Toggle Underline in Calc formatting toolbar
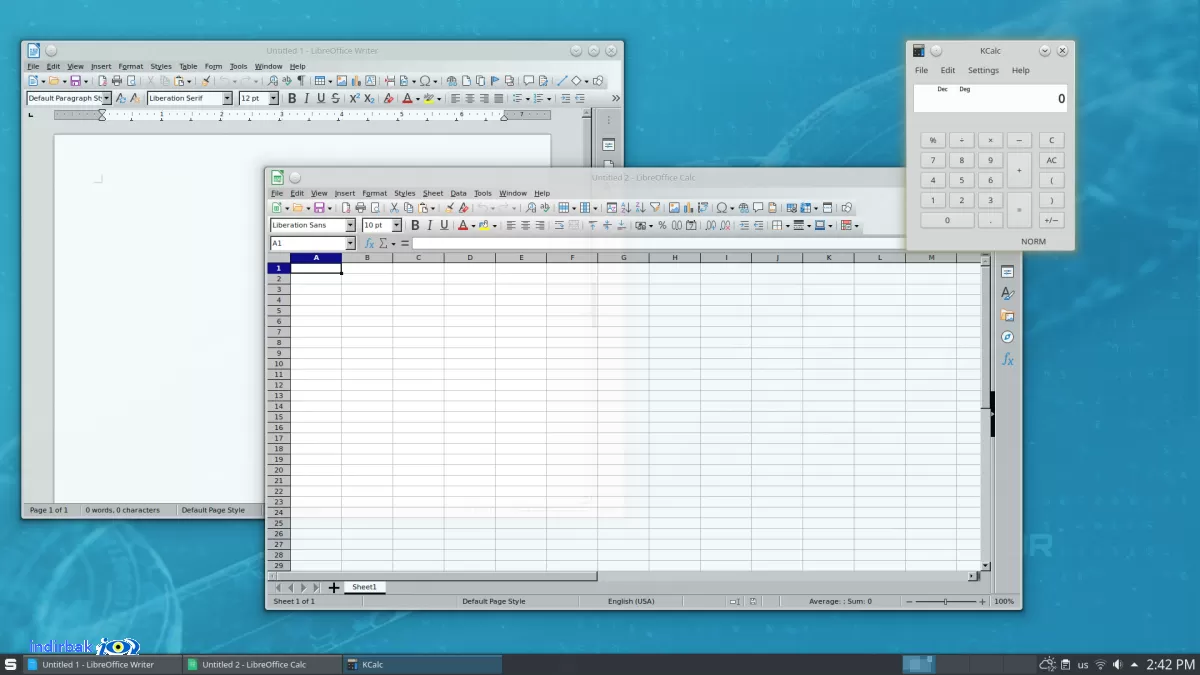This screenshot has width=1200, height=675. click(443, 225)
